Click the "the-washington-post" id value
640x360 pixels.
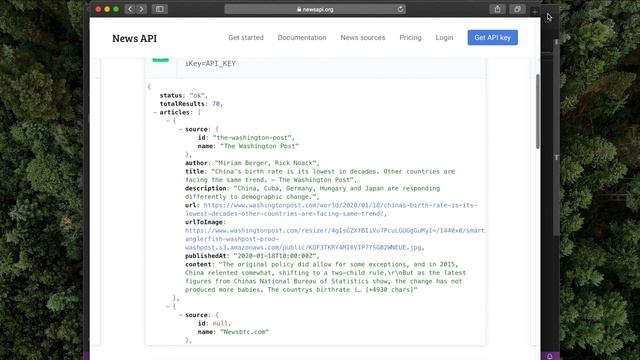pos(252,138)
